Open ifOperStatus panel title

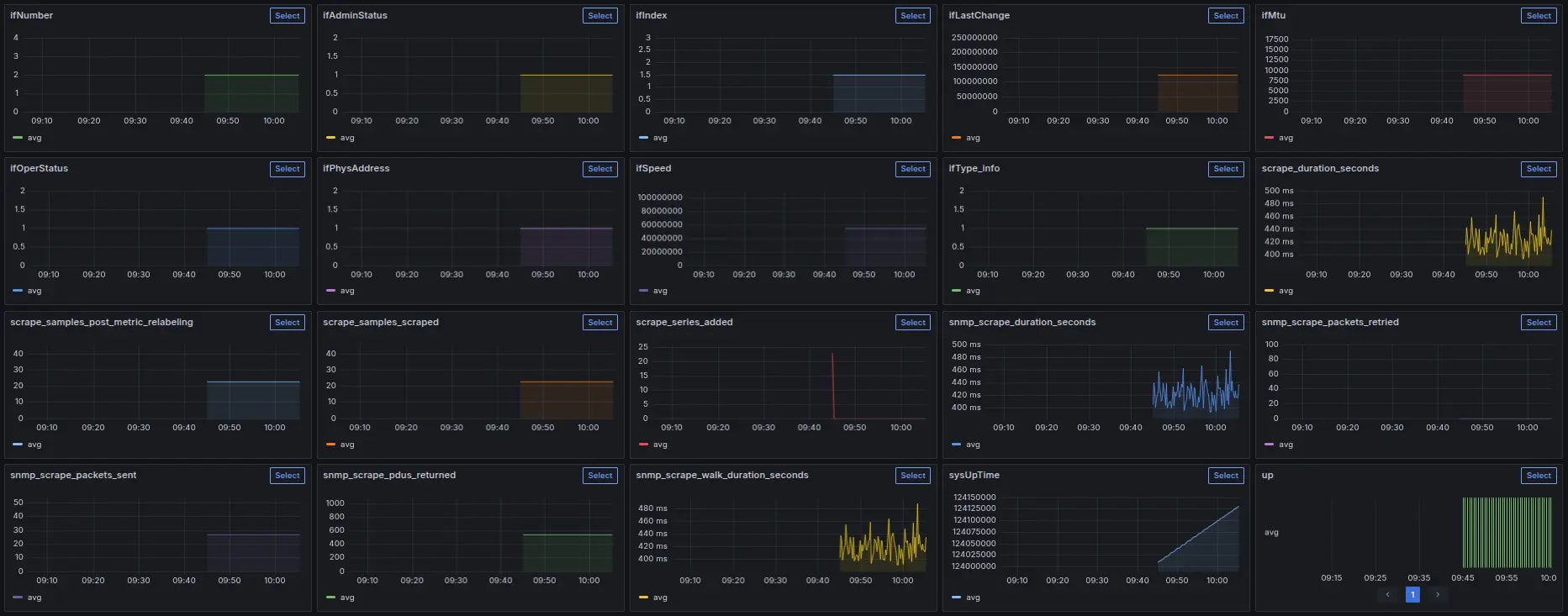(39, 169)
